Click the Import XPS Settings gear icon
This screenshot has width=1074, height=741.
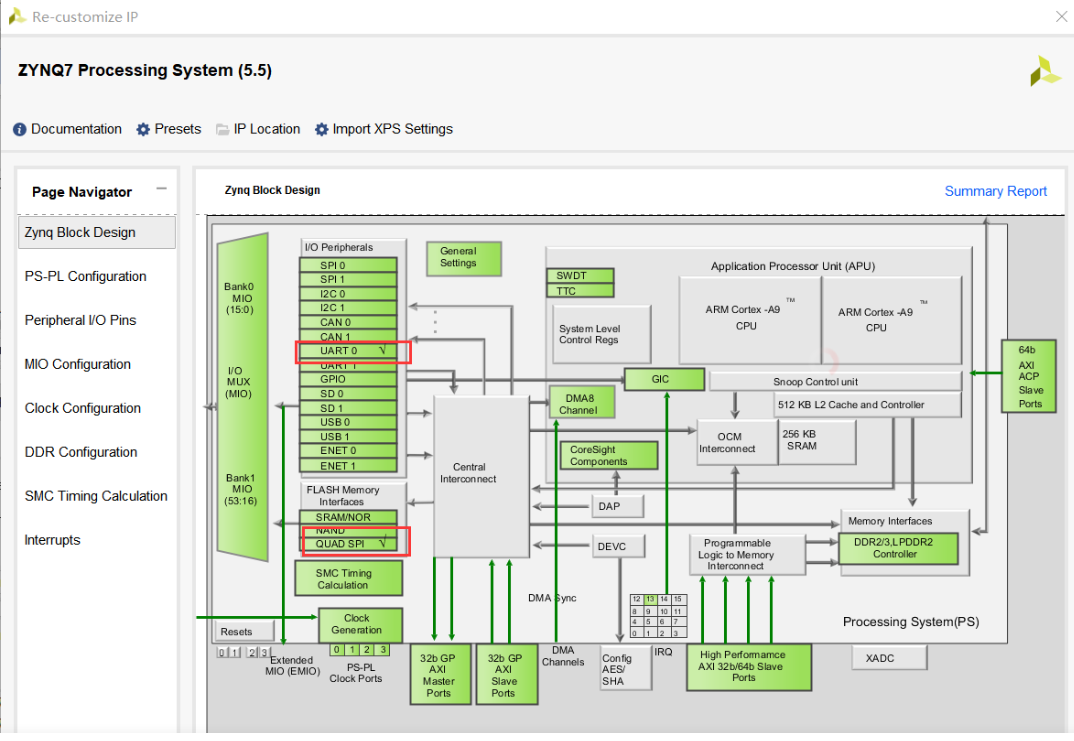[320, 129]
